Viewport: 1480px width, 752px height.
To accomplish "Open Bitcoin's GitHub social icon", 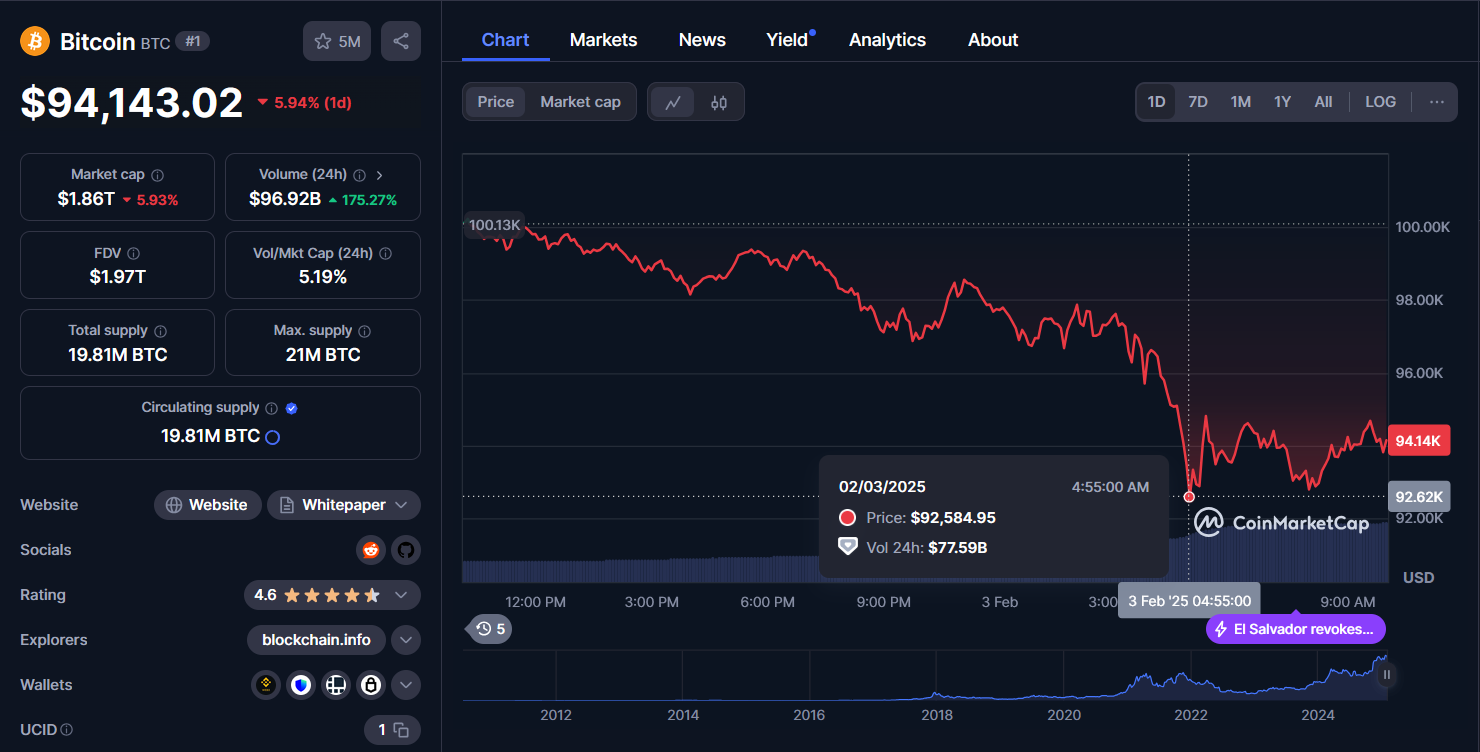I will tap(406, 550).
